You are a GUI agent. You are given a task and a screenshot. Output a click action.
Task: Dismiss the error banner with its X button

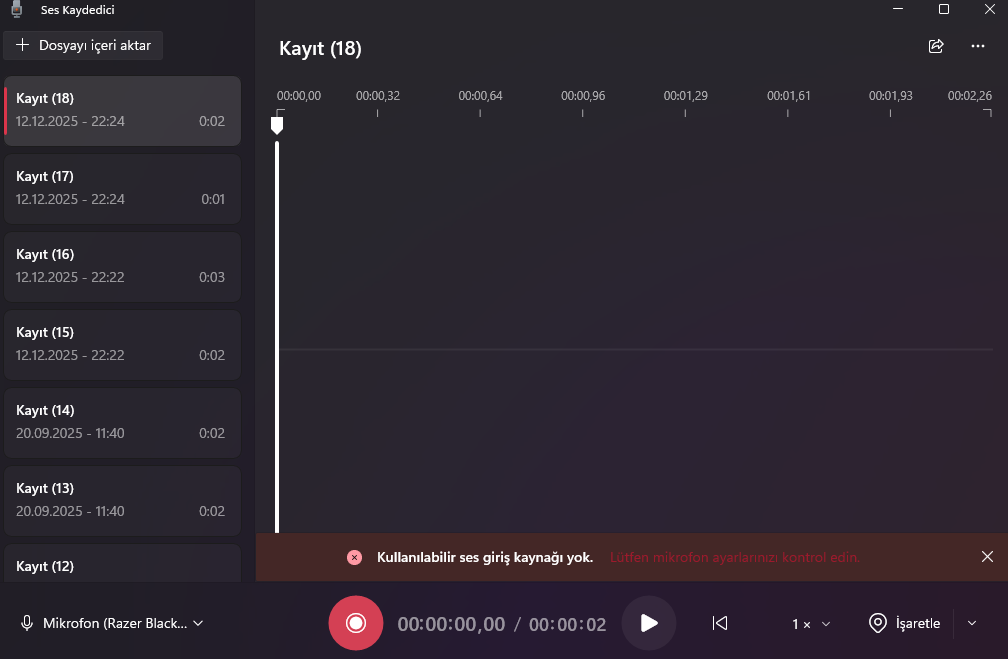tap(987, 557)
